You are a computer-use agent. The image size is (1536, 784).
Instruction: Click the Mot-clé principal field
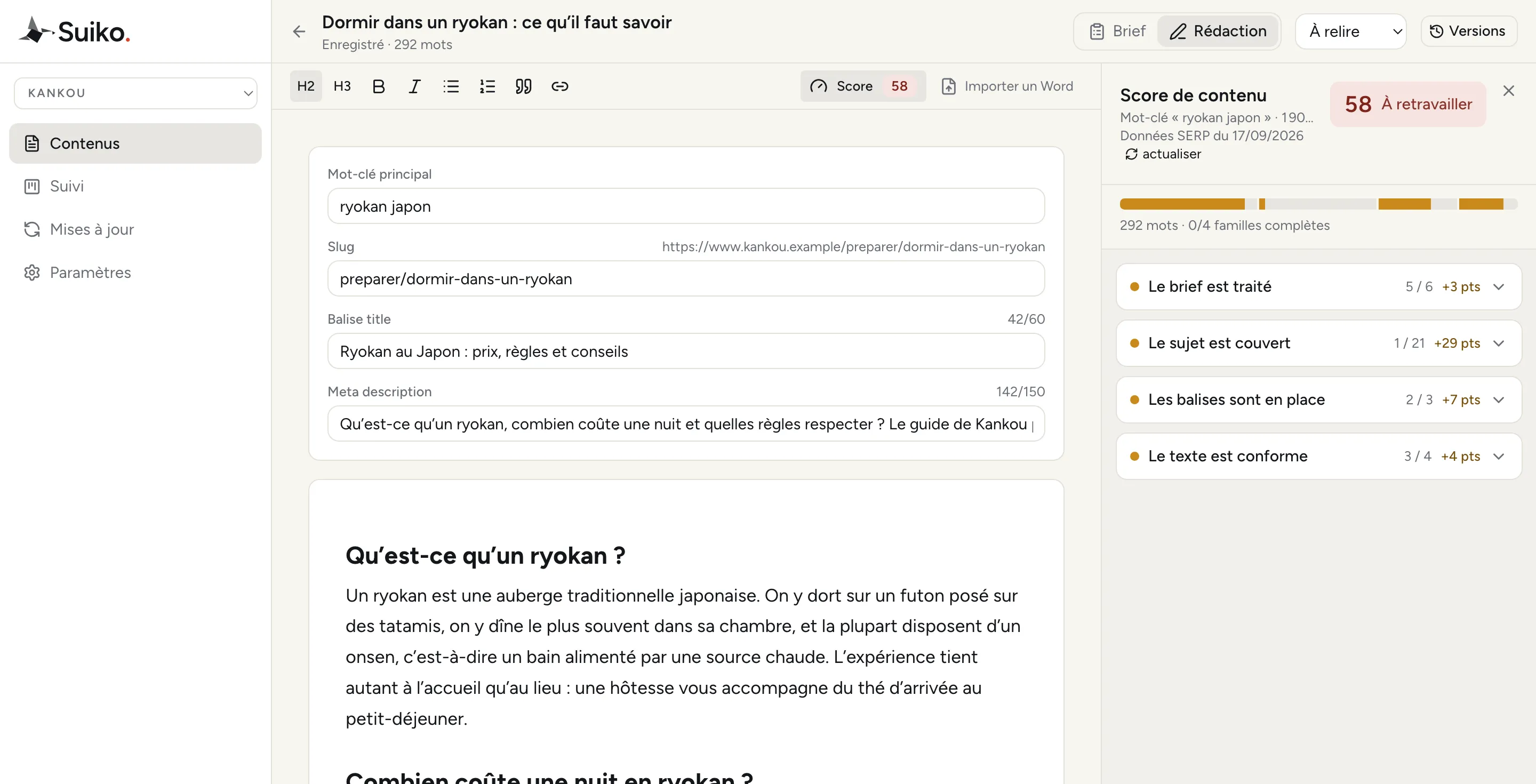(686, 206)
